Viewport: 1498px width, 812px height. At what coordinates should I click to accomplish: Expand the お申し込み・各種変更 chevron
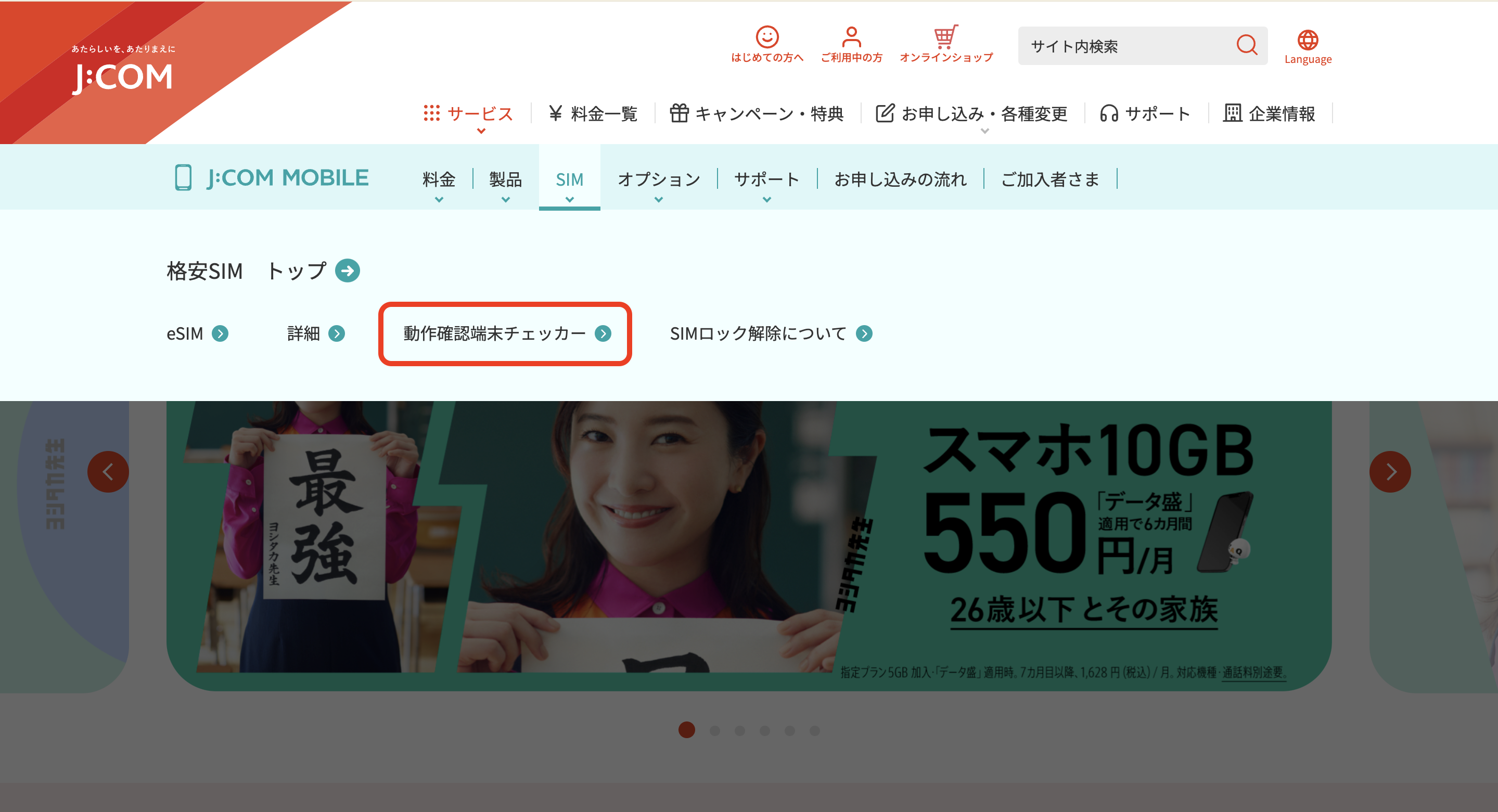click(984, 132)
